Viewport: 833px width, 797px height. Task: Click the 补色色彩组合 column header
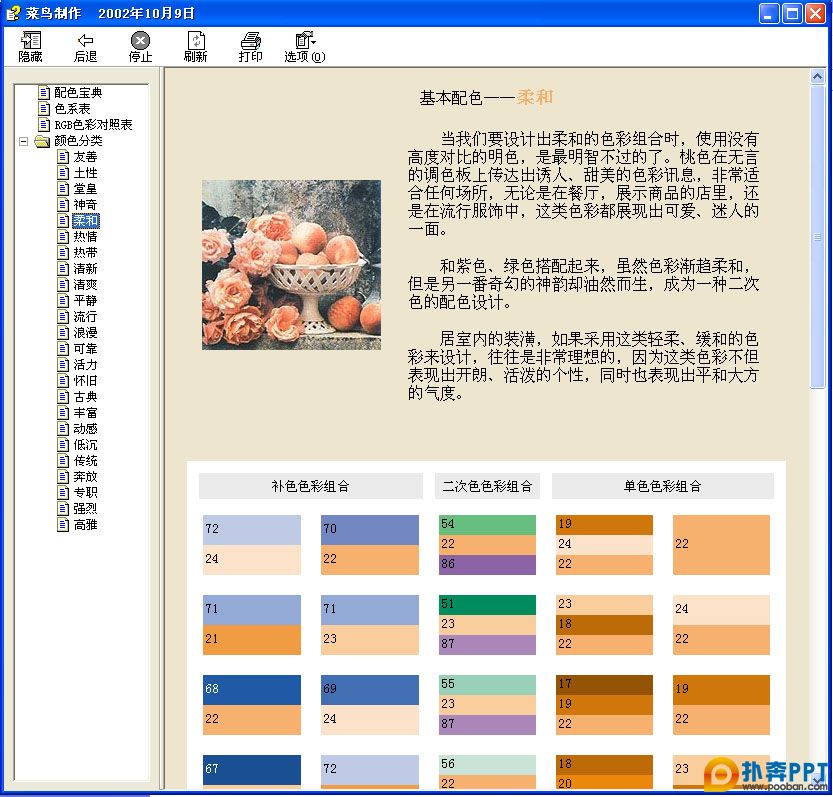(311, 486)
